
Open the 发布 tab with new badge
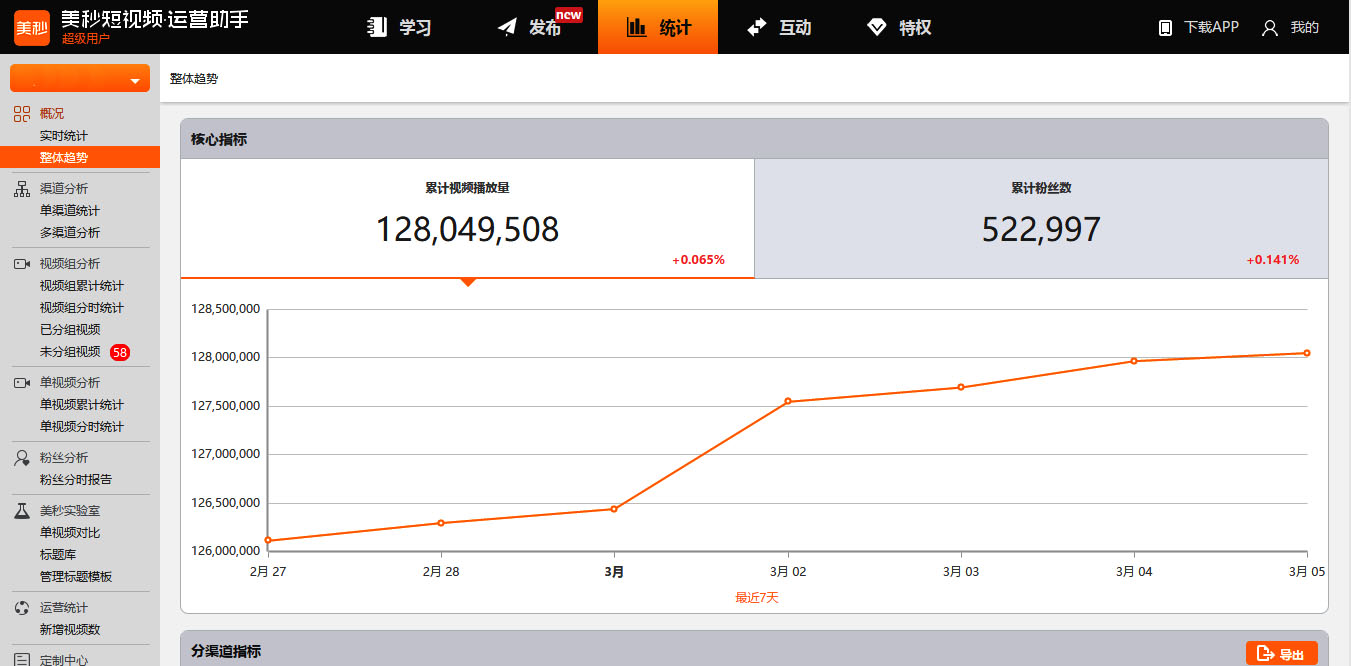pyautogui.click(x=530, y=28)
